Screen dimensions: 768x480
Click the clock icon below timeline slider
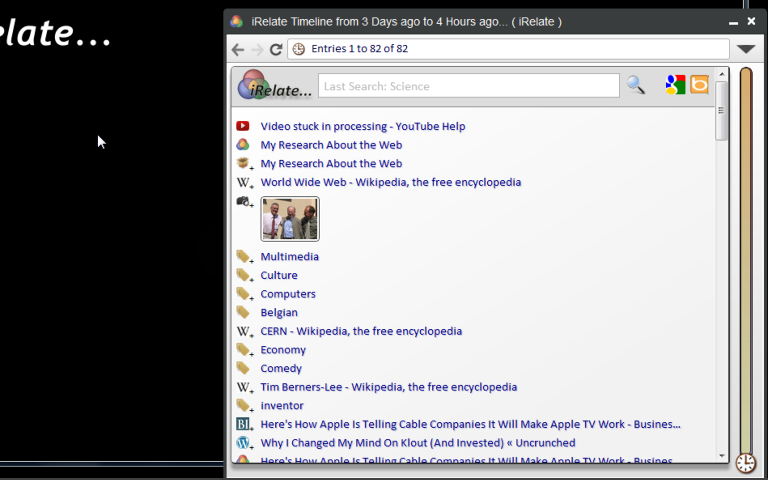[x=745, y=463]
